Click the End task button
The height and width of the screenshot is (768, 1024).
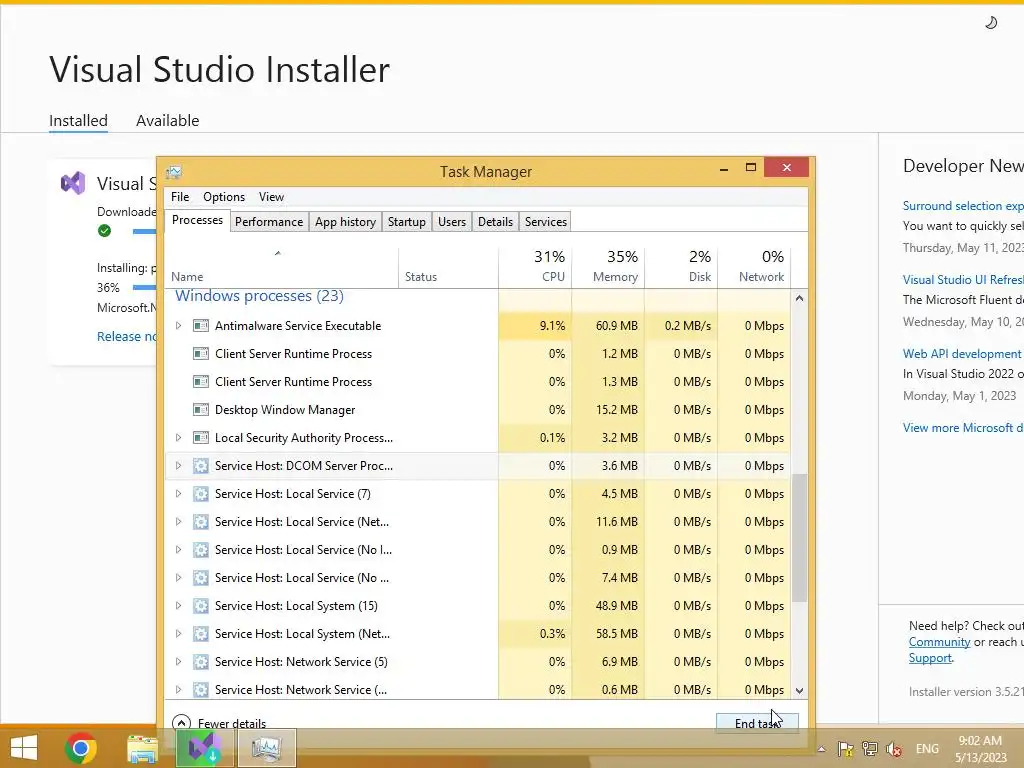[757, 723]
